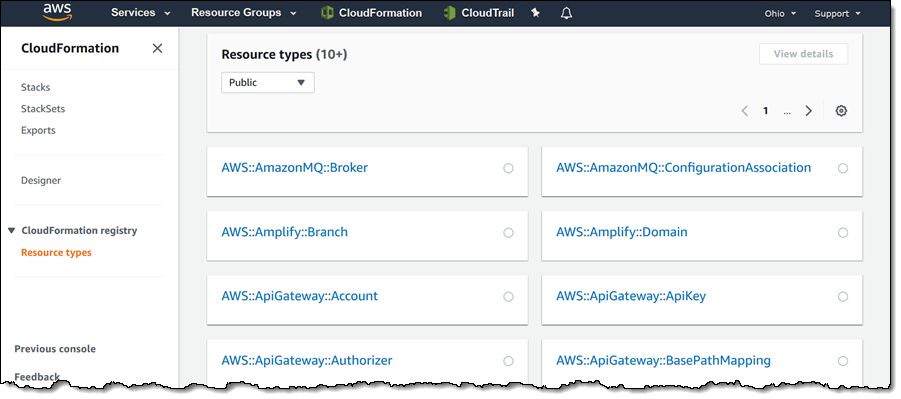This screenshot has width=901, height=399.
Task: Open the AWS::ApiGateway::Authorizer link
Action: pyautogui.click(x=307, y=361)
